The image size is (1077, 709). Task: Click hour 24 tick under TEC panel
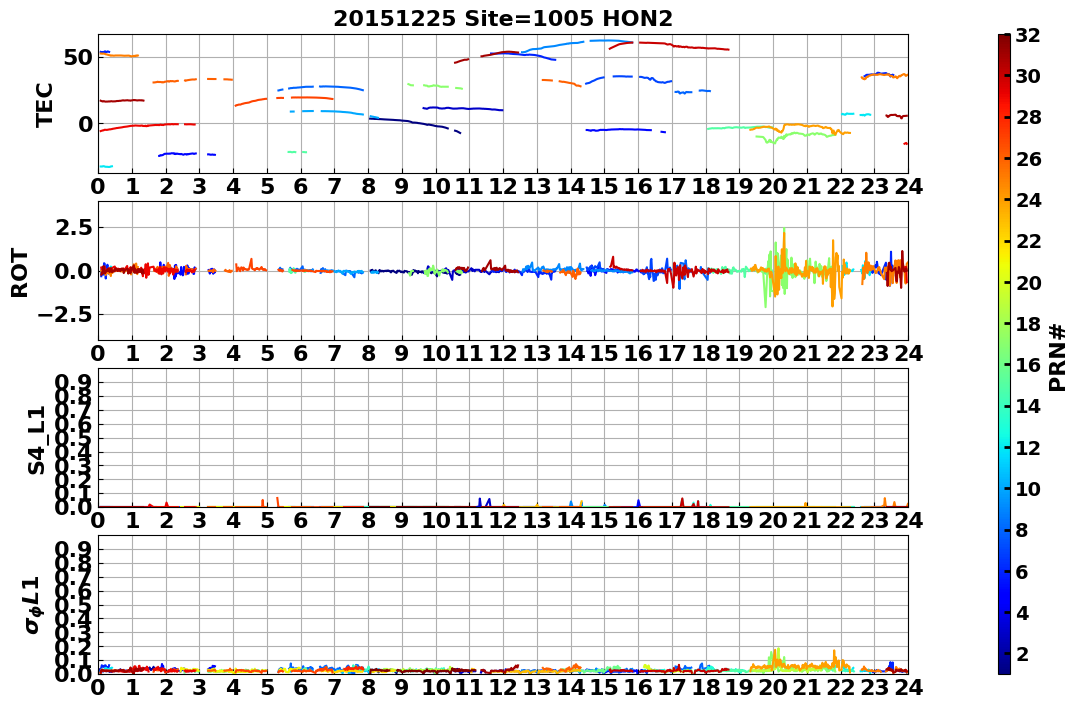(908, 186)
